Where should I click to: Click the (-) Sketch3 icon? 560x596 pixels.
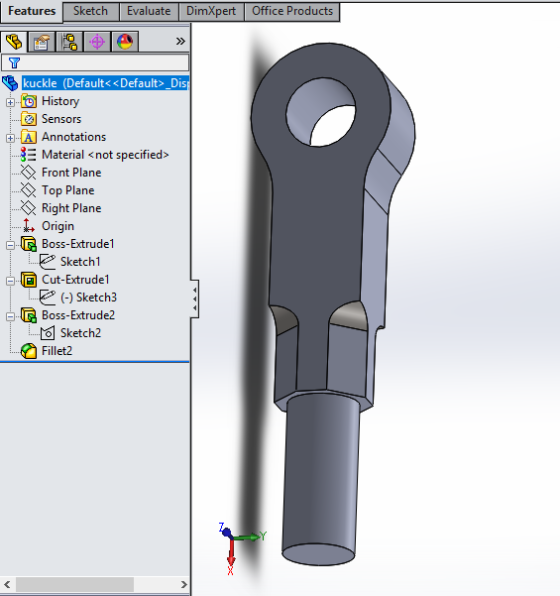[48, 298]
